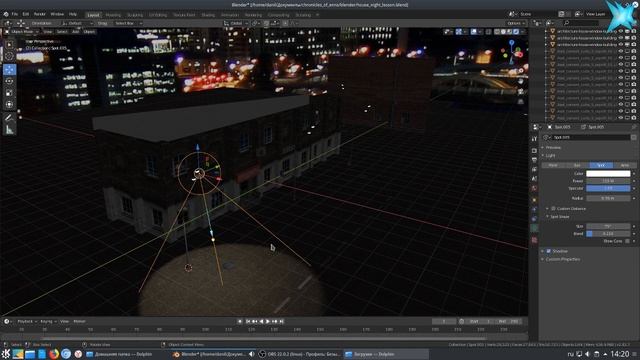Toggle the Custom Distance checkbox
Screen dimensions: 640x360
tap(553, 209)
